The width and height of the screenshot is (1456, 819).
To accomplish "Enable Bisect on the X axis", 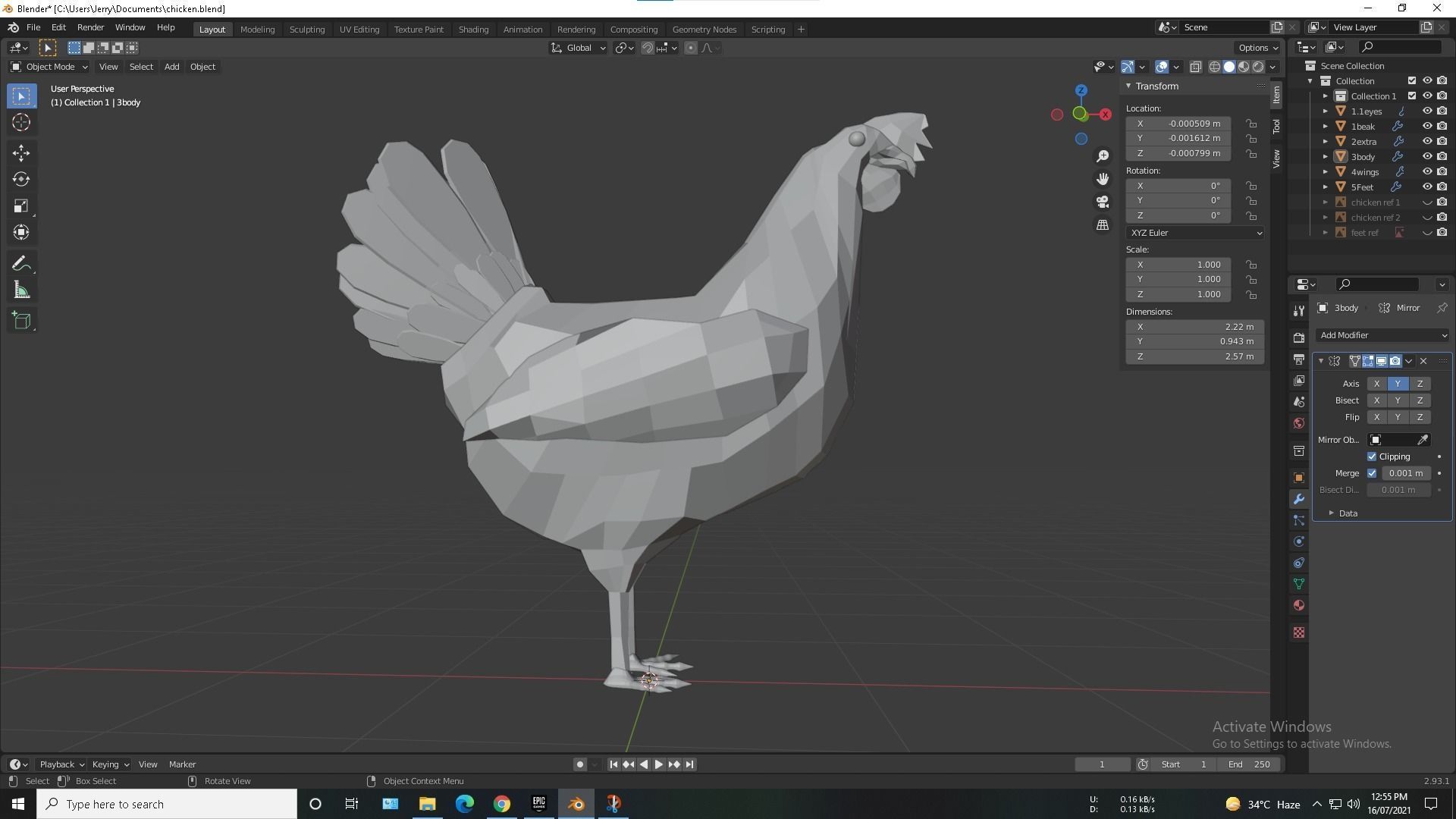I will (x=1376, y=400).
